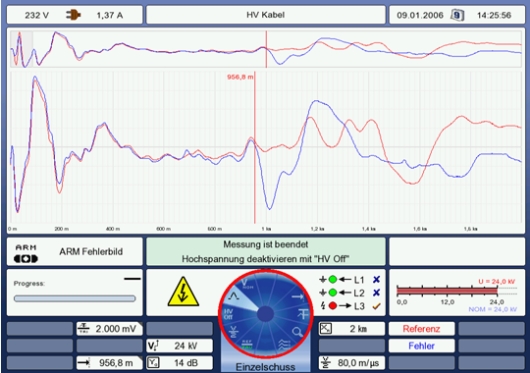Click the 14:25:56 clock
530x373 pixels.
[494, 15]
